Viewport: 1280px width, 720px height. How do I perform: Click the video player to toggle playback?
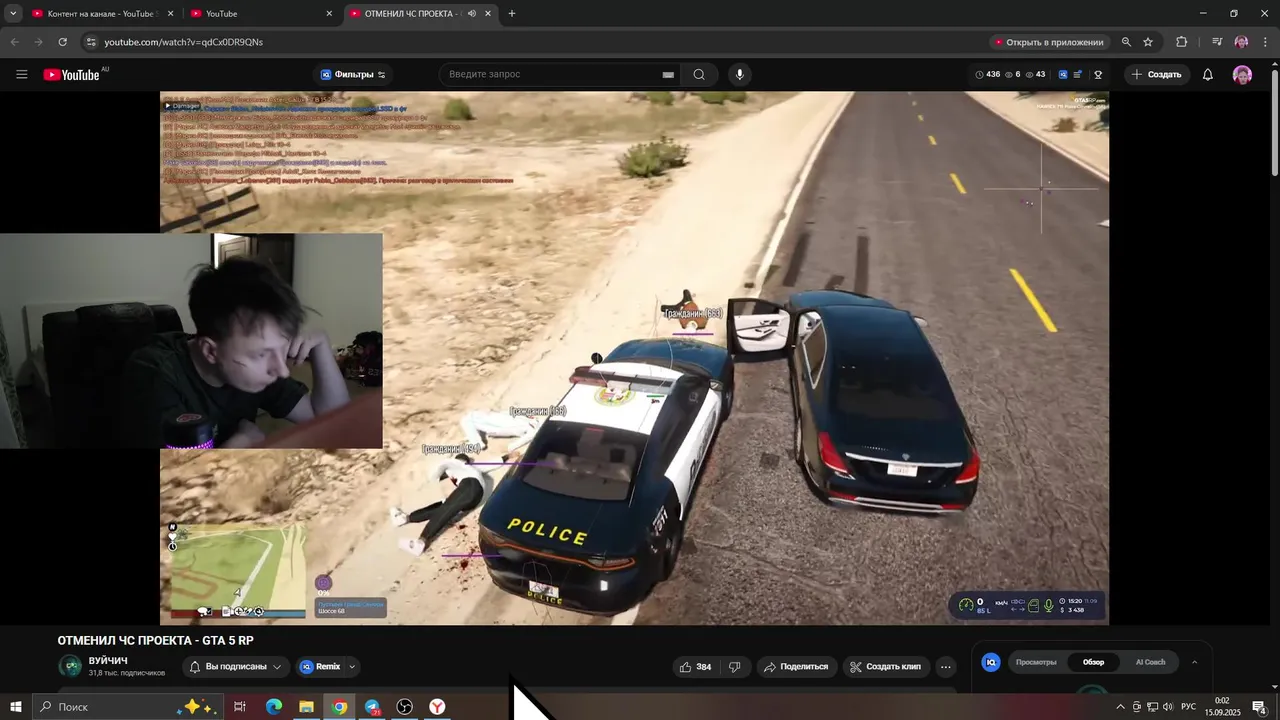634,358
